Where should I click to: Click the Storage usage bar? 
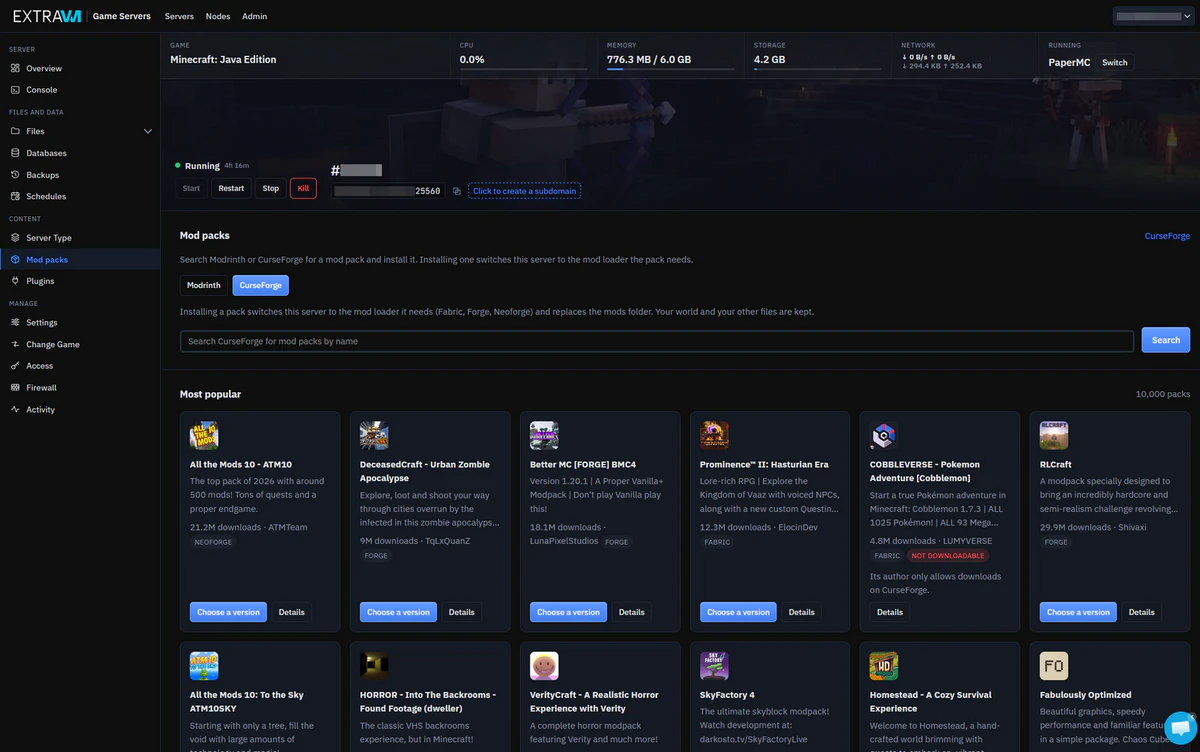817,70
